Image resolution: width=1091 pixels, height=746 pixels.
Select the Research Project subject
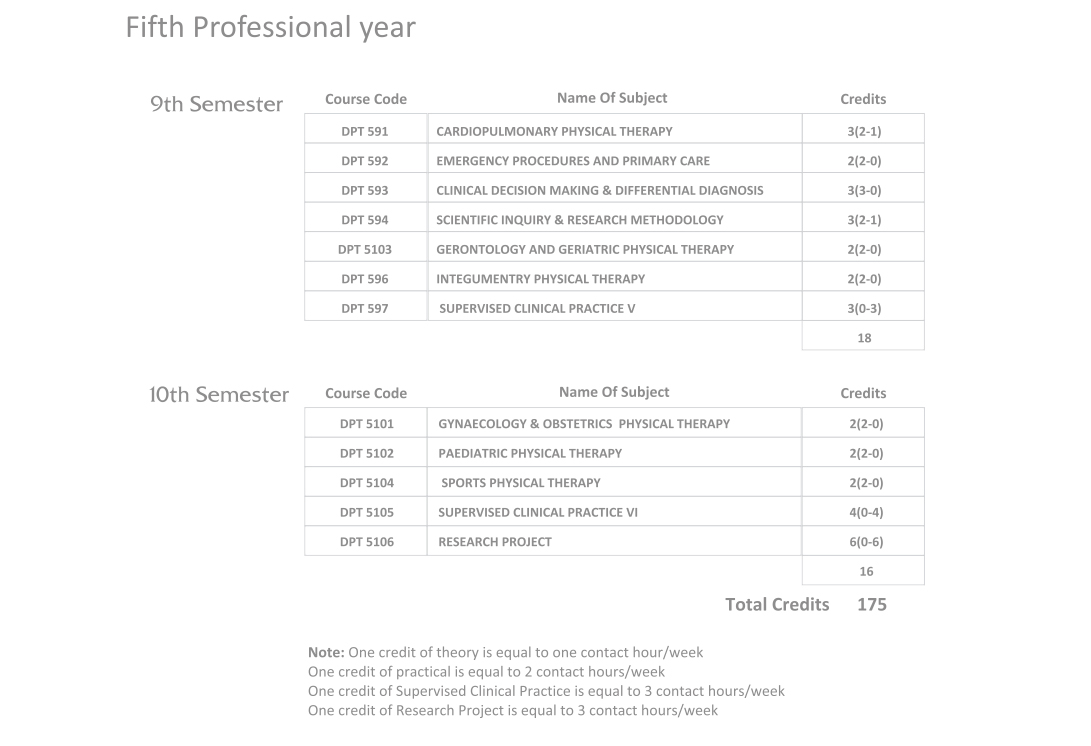pos(495,542)
